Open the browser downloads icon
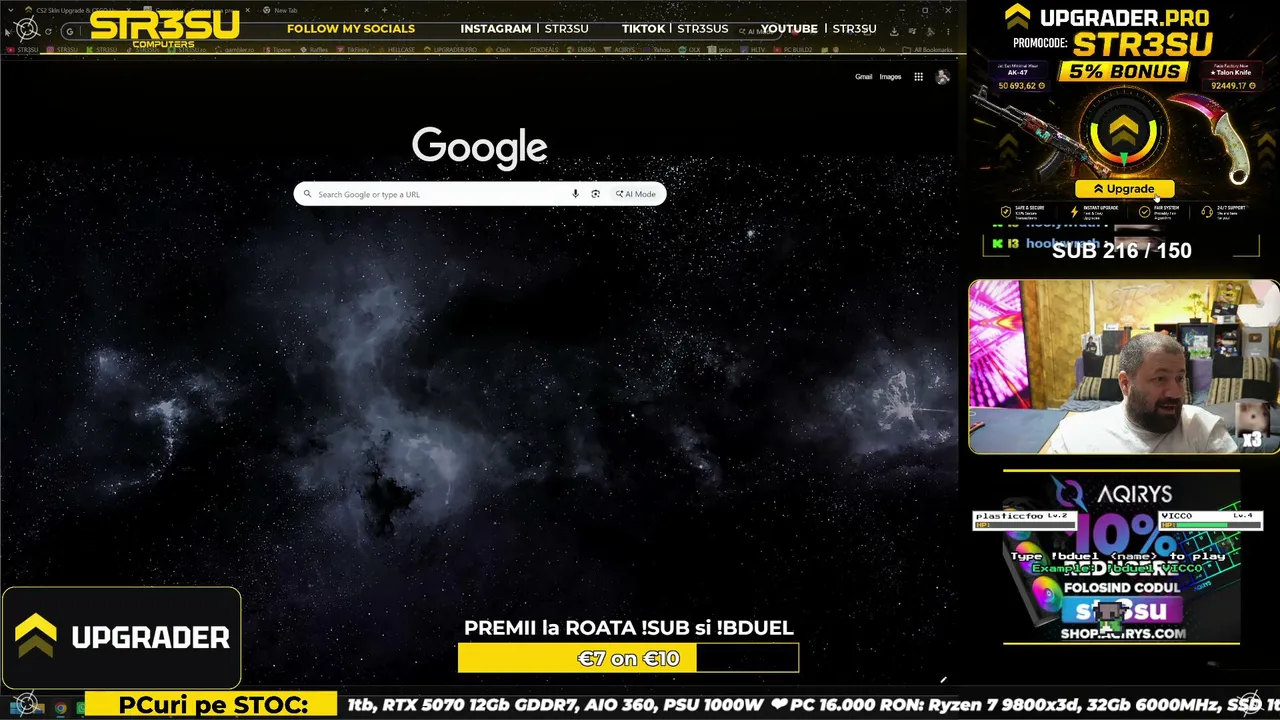The height and width of the screenshot is (720, 1280). (894, 31)
